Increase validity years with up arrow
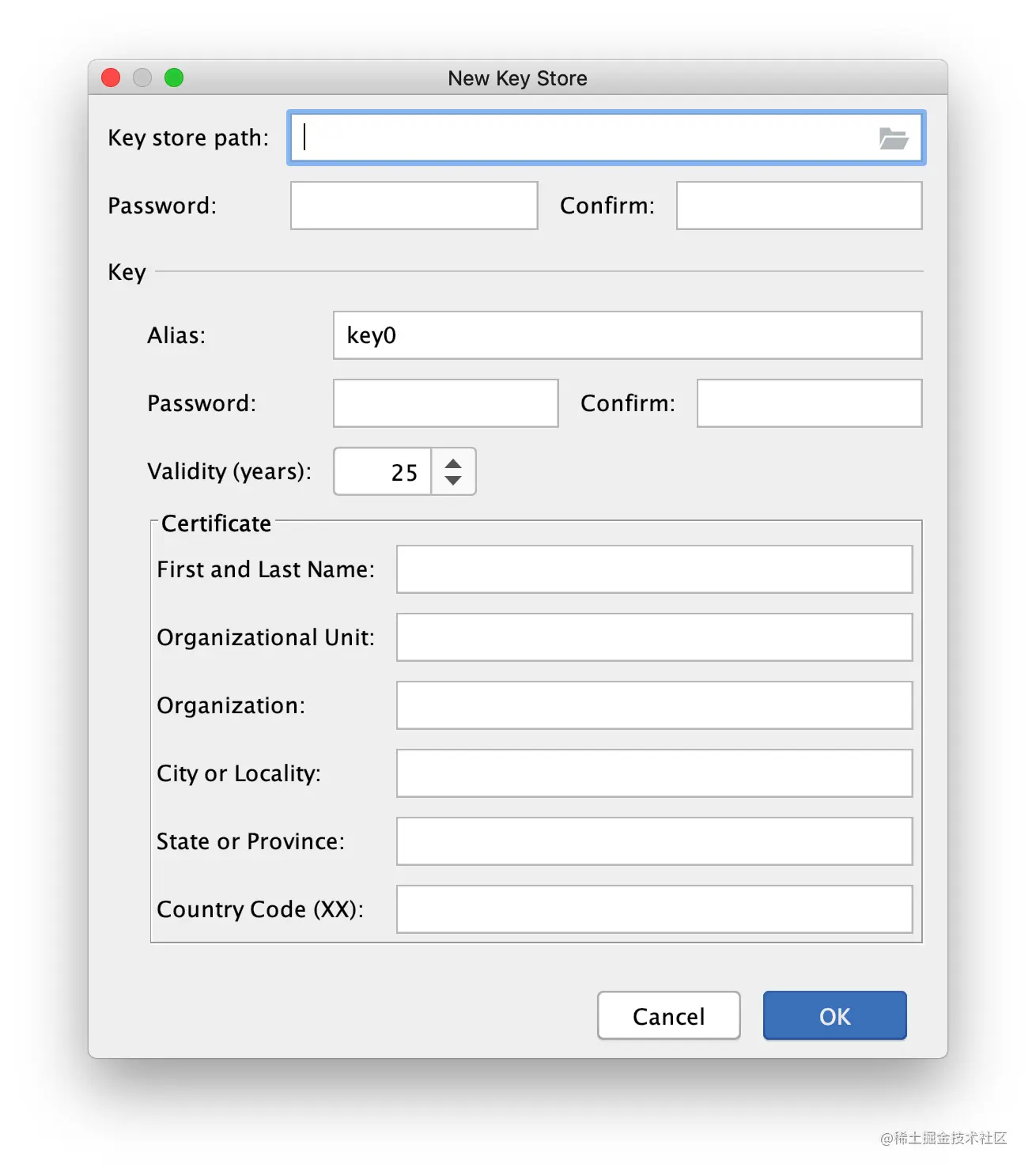Viewport: 1036px width, 1175px height. [x=453, y=463]
